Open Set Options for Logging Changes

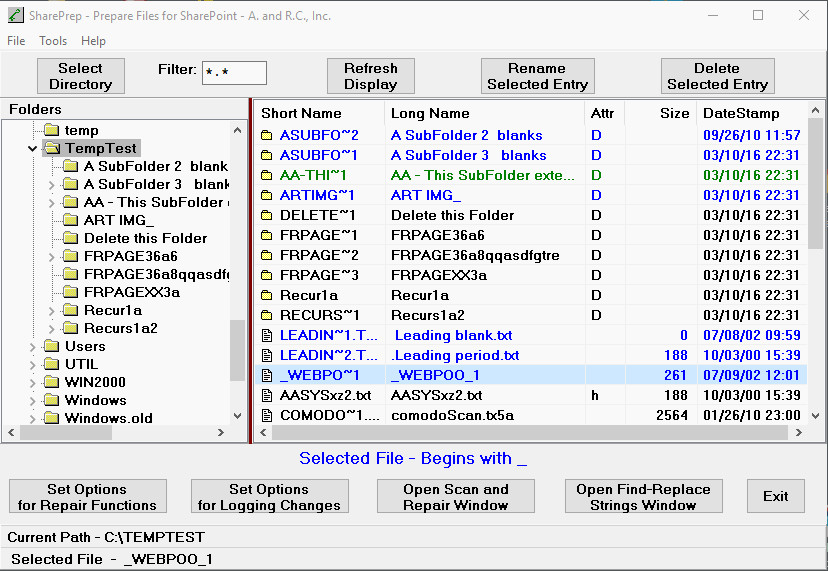pos(269,497)
